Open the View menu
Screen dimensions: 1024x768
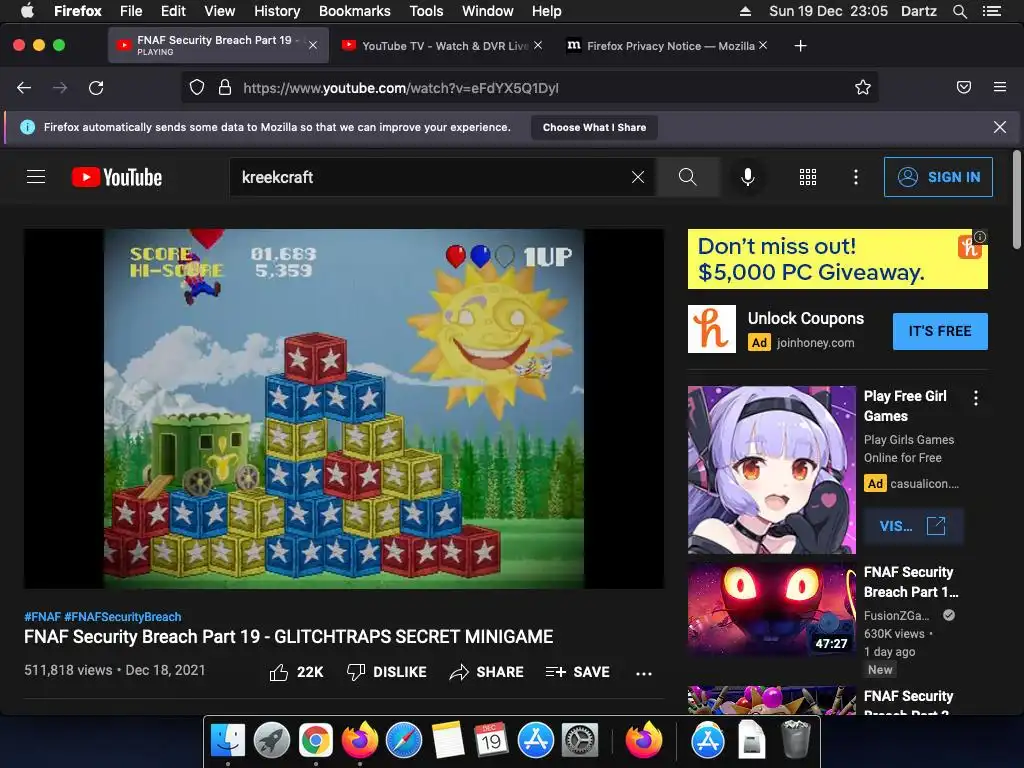[x=219, y=11]
